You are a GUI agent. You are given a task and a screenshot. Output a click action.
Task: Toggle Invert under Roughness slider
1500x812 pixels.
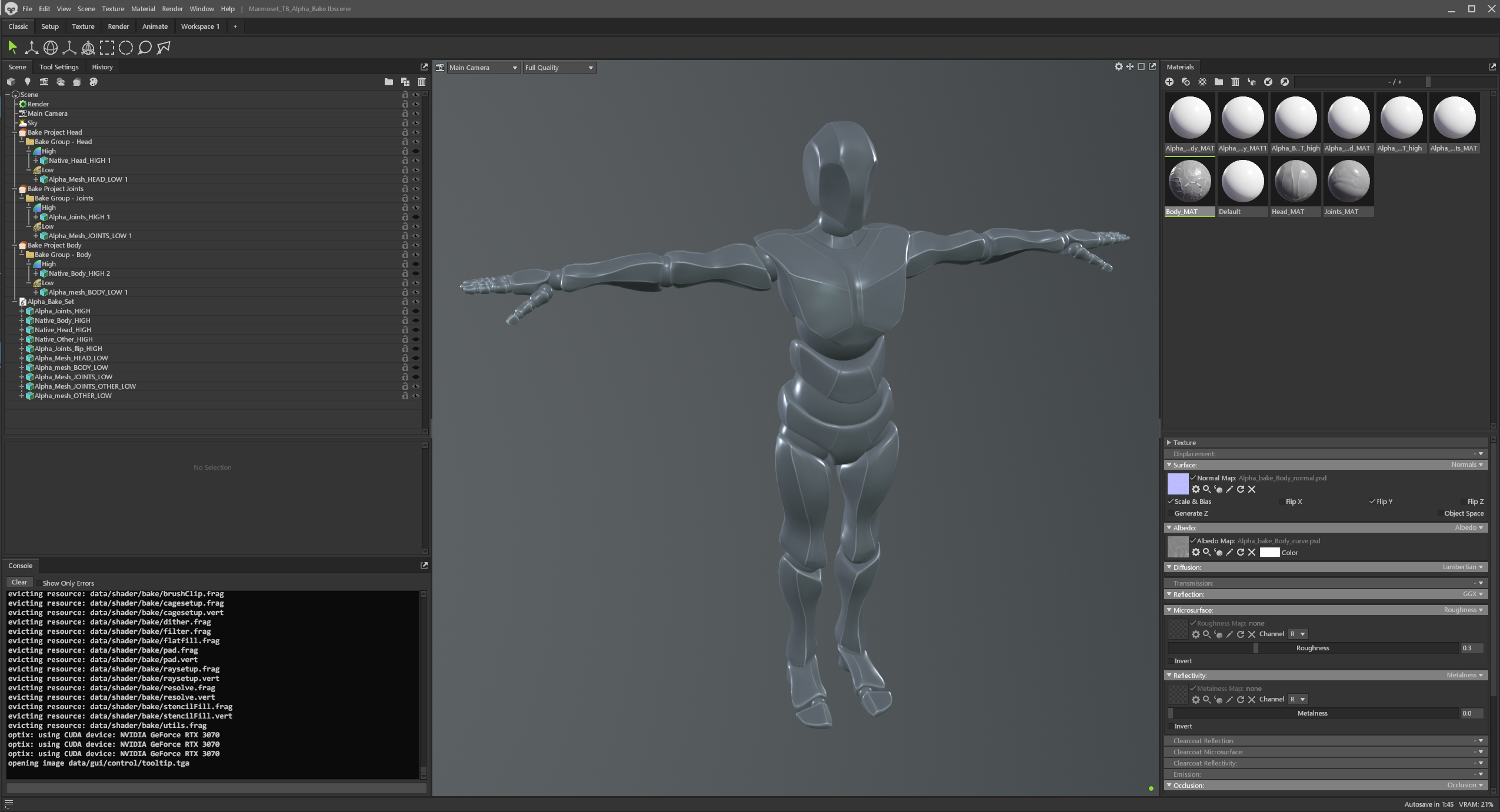point(1171,661)
